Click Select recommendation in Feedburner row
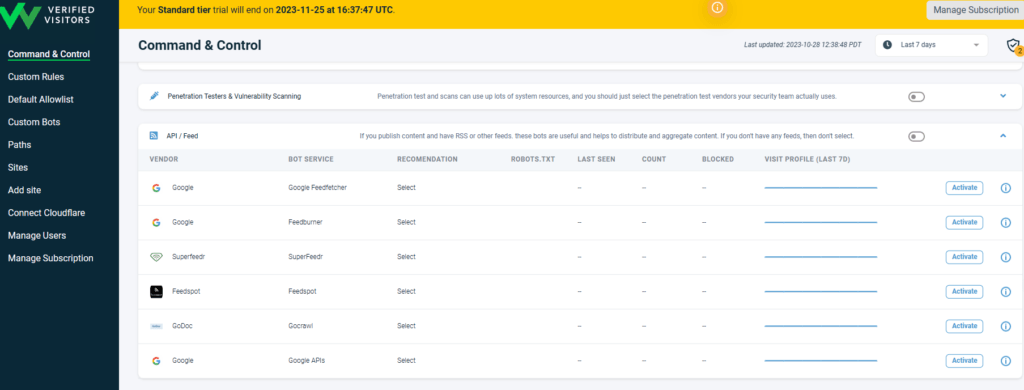 point(406,222)
